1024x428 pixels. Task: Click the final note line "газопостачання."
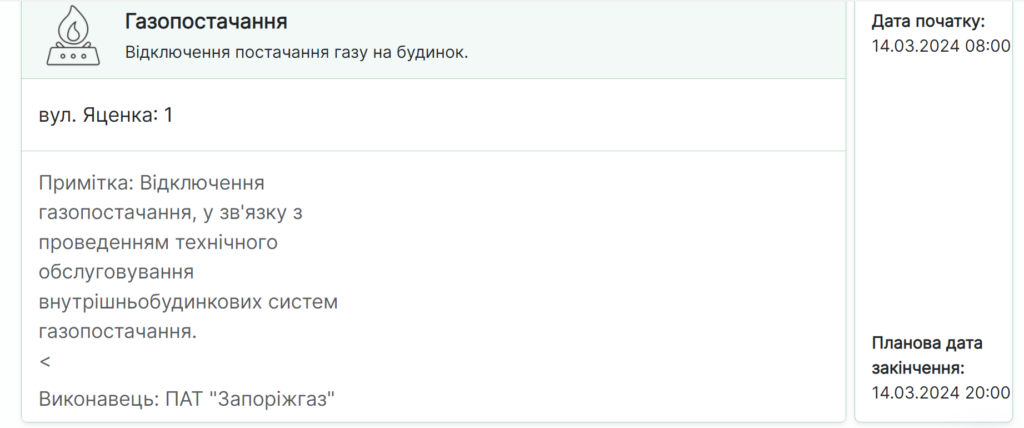click(117, 330)
